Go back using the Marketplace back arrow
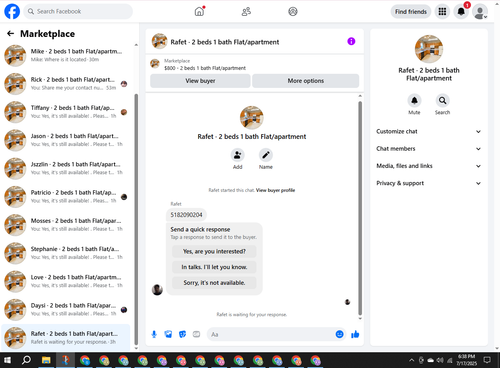 10,33
